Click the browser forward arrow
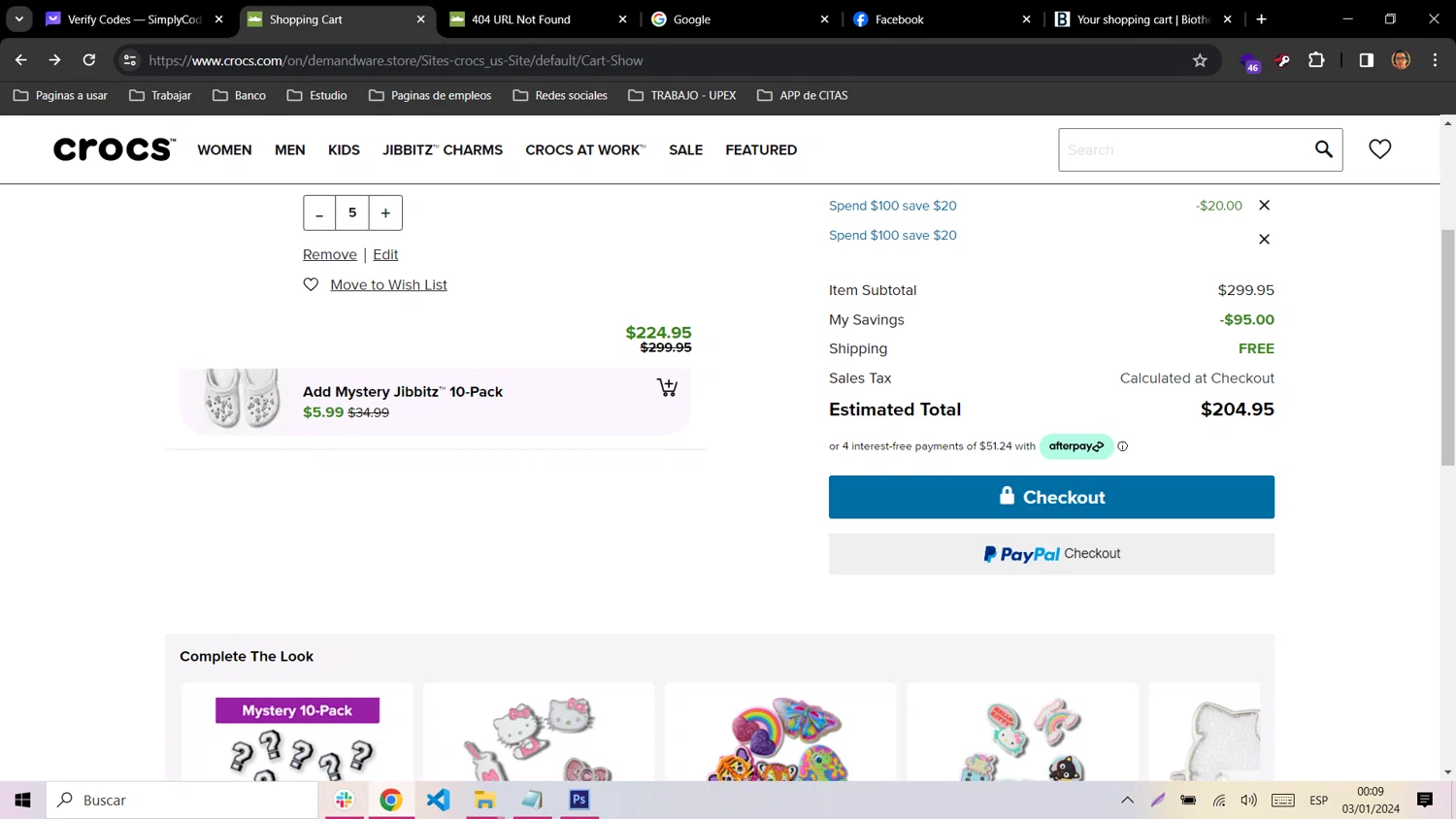The width and height of the screenshot is (1456, 819). coord(54,60)
